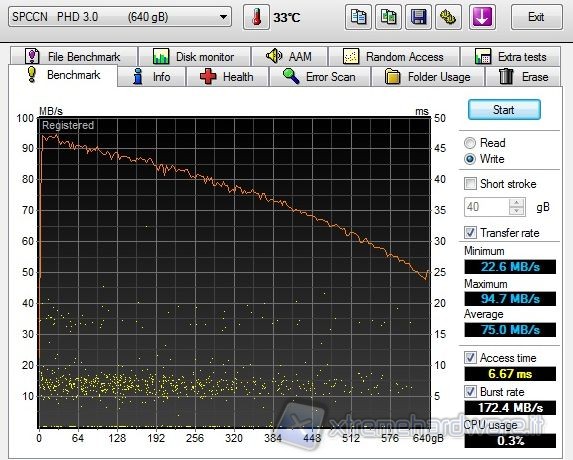Click the purple down-arrow minimize-to-tray icon
Viewport: 573px width, 460px height.
pos(482,17)
